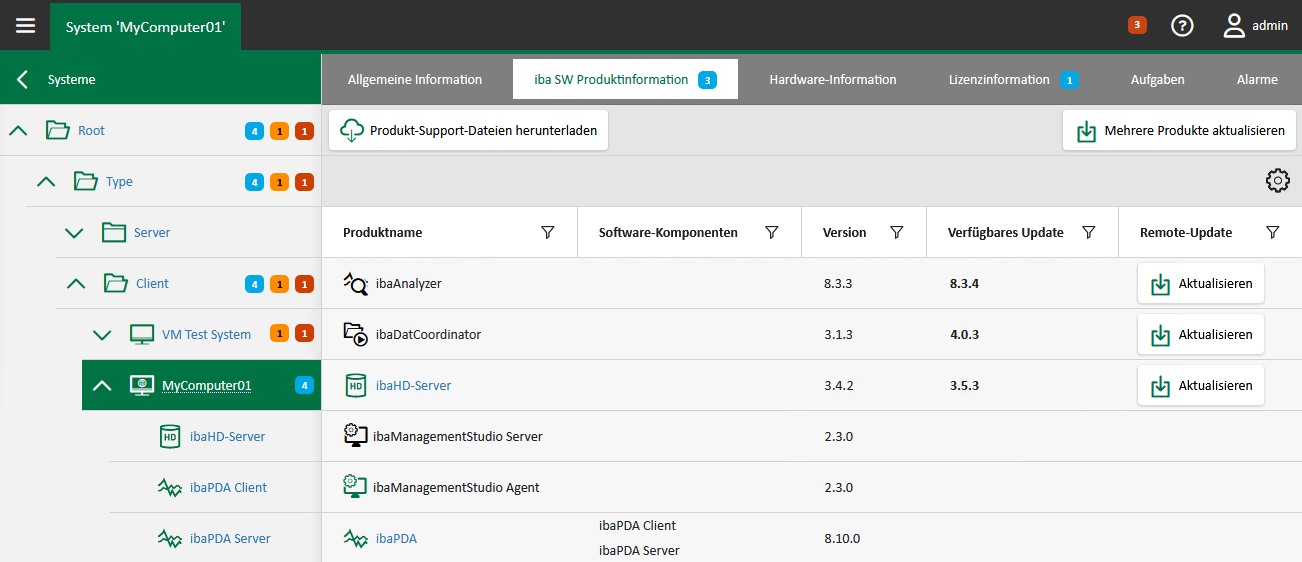Open table settings gear icon
The height and width of the screenshot is (562, 1302).
click(x=1277, y=181)
